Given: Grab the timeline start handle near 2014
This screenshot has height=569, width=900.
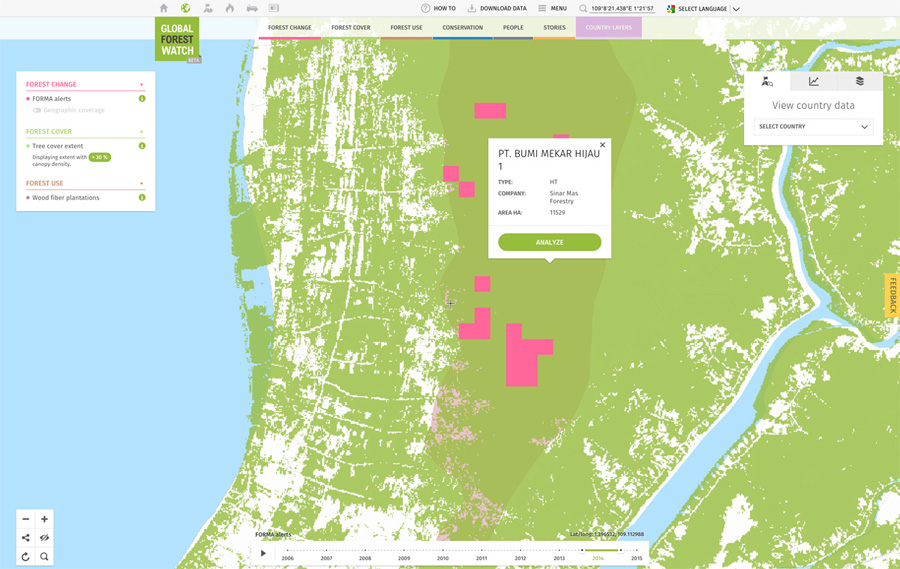Looking at the screenshot, I should pyautogui.click(x=582, y=550).
